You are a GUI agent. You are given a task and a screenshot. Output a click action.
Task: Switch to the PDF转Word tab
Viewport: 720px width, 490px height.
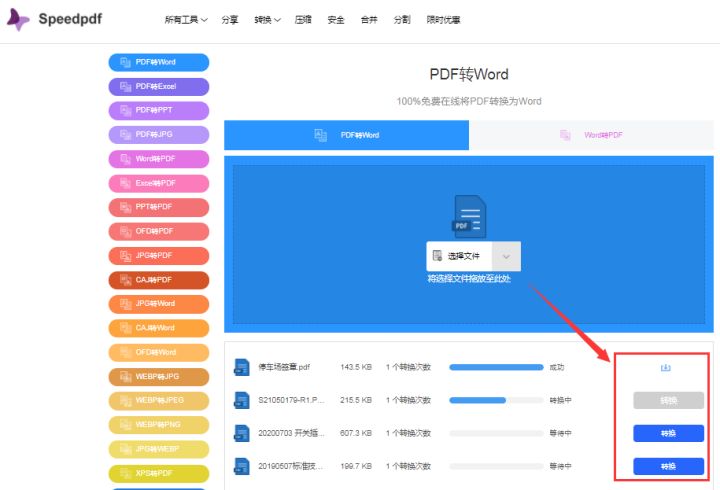pos(346,135)
